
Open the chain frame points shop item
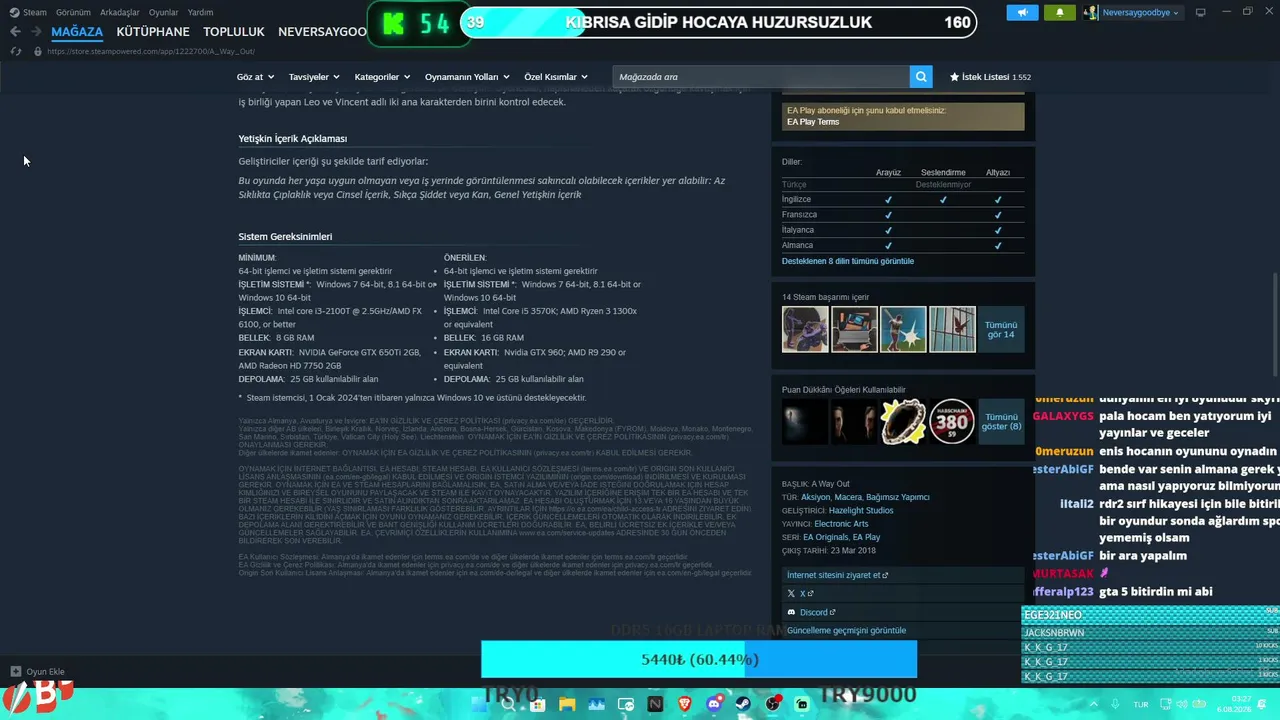pyautogui.click(x=903, y=421)
